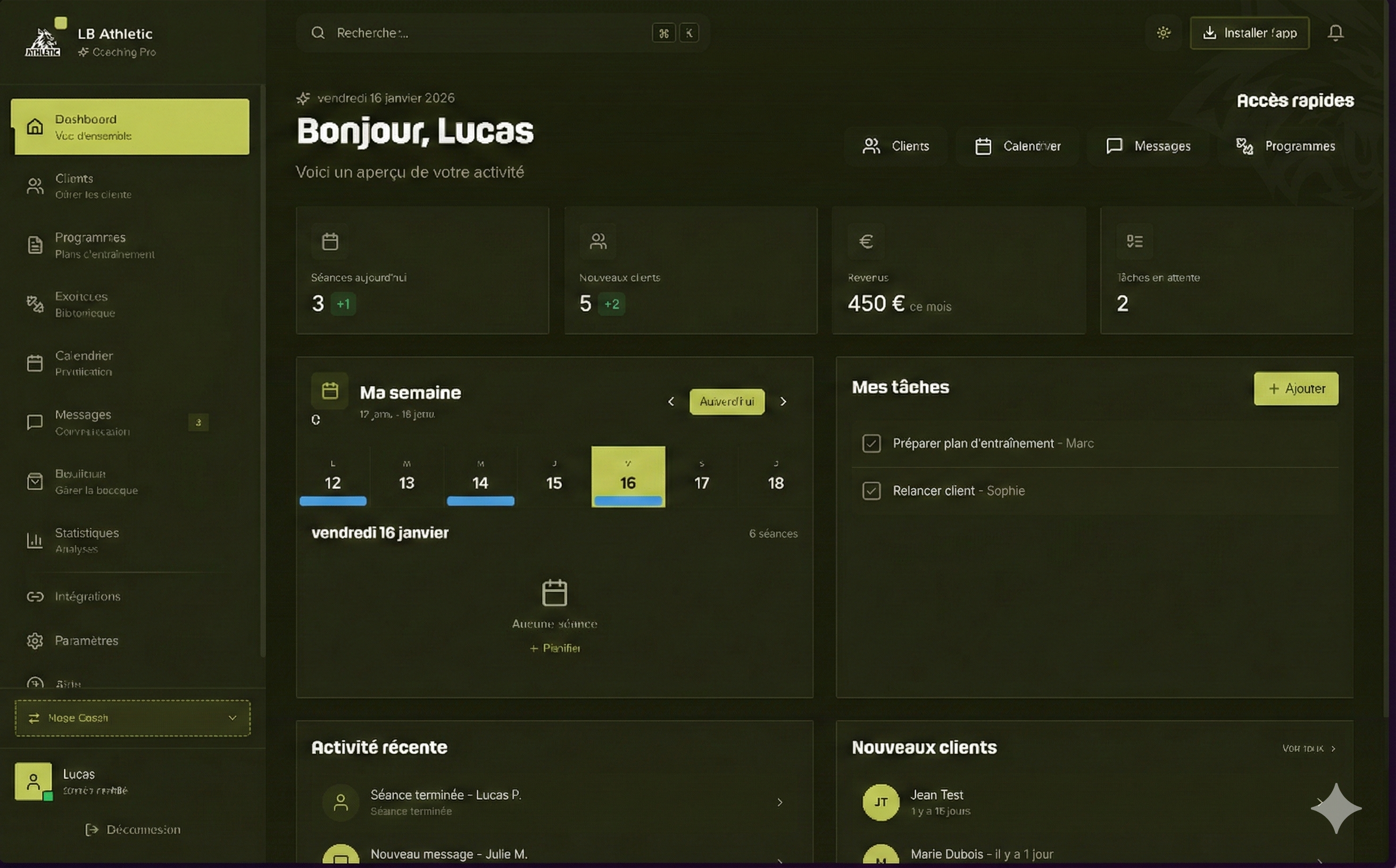Expand Séance terminée Lucas P. activity chevron
This screenshot has width=1396, height=868.
coord(779,802)
